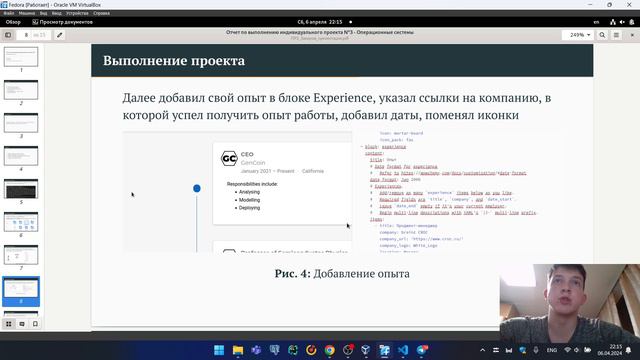Open the hamburger menu in document viewer

616,35
